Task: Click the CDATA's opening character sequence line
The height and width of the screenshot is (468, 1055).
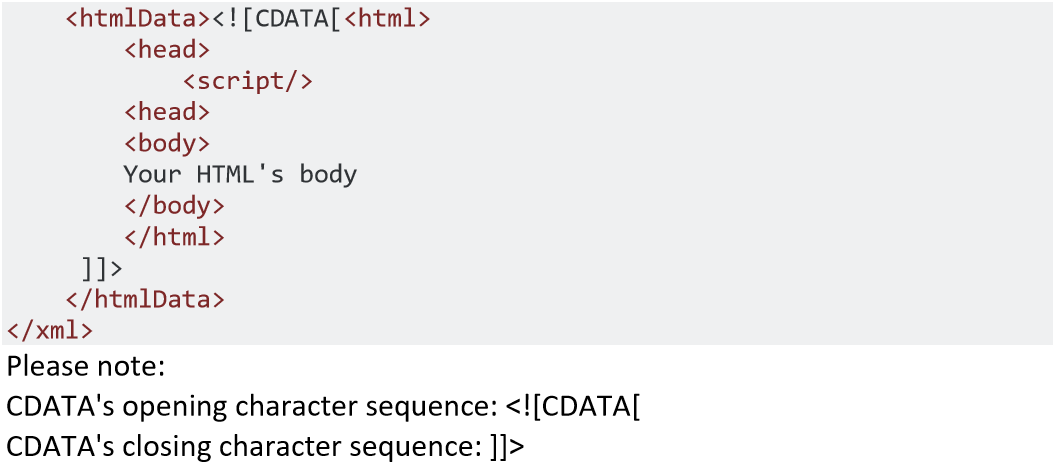Action: coord(324,406)
